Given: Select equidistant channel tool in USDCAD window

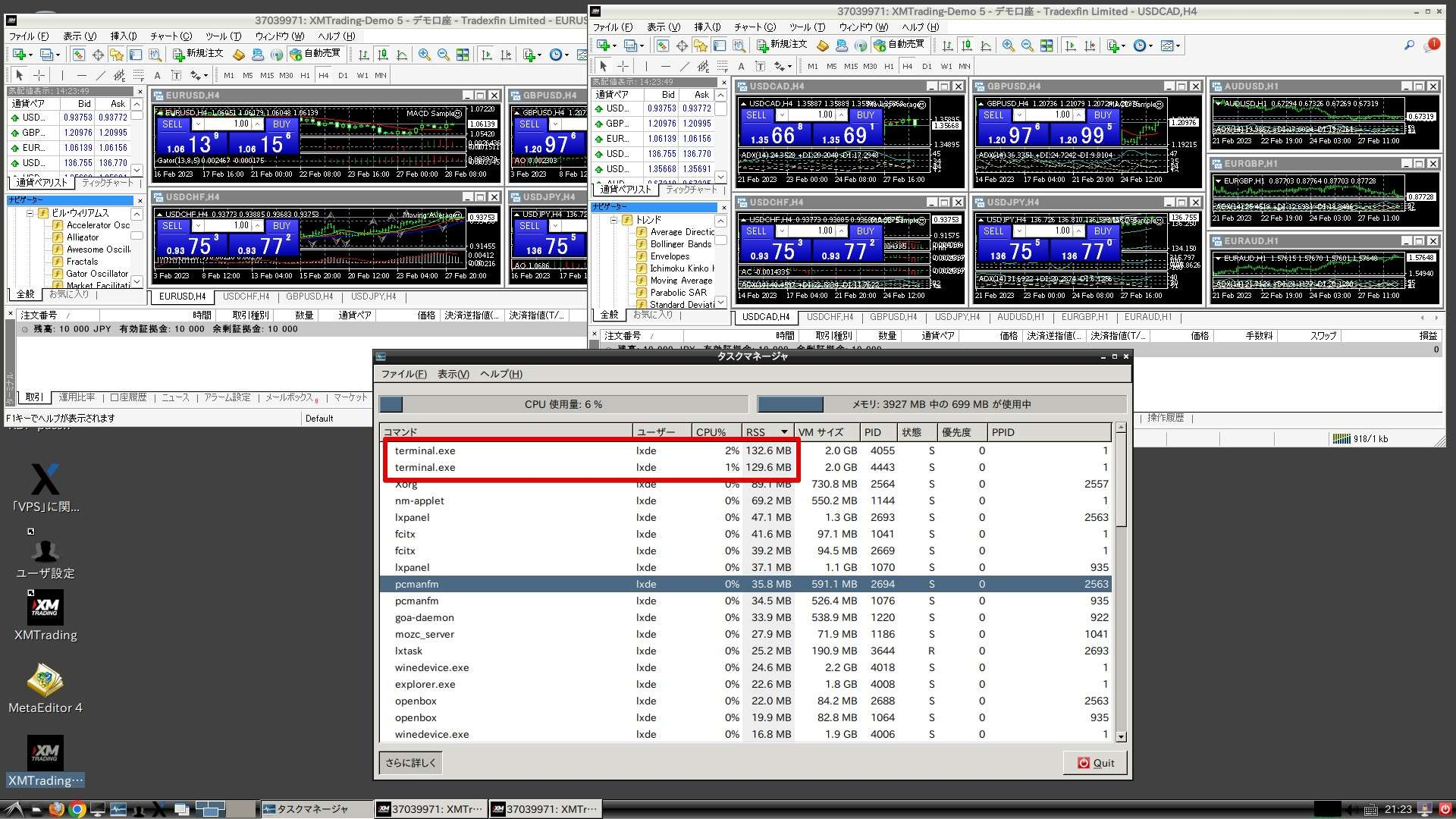Looking at the screenshot, I should tap(703, 66).
